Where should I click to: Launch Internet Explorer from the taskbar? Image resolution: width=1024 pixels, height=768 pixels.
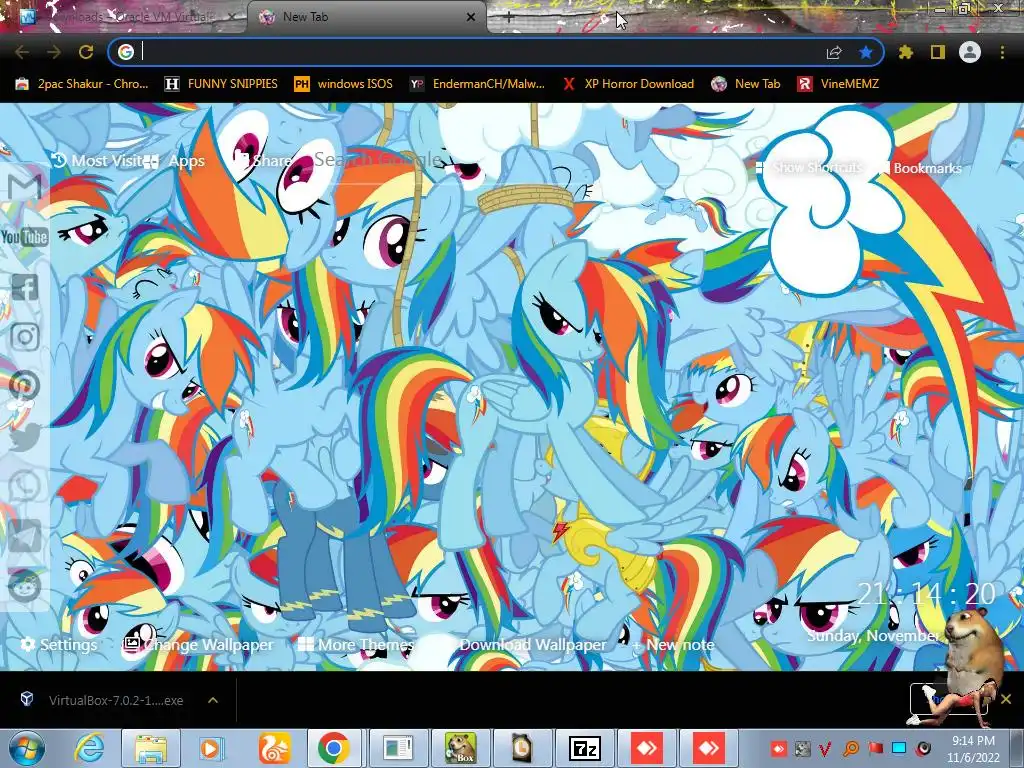click(89, 748)
